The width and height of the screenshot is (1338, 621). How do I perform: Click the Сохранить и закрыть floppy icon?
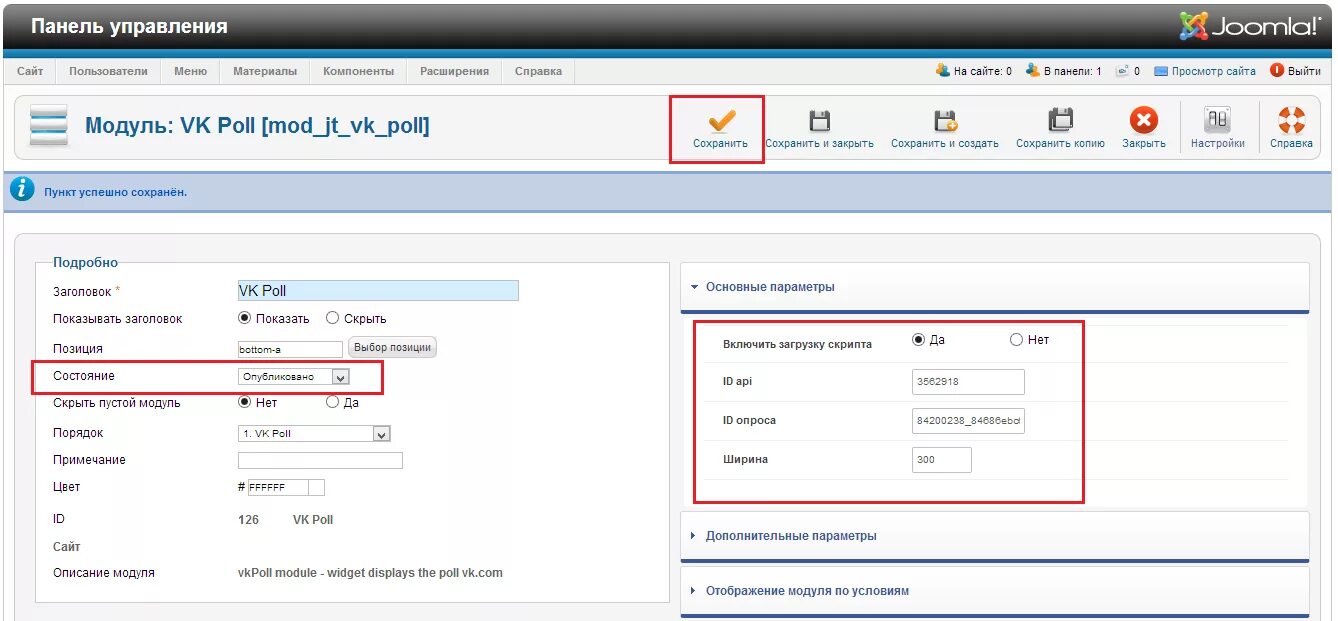(819, 121)
